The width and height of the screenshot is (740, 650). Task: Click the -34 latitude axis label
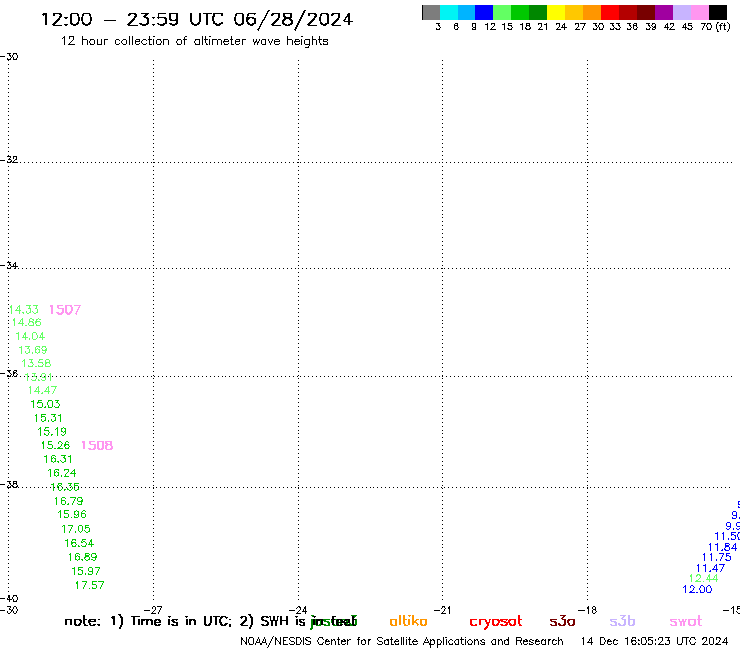coord(9,265)
